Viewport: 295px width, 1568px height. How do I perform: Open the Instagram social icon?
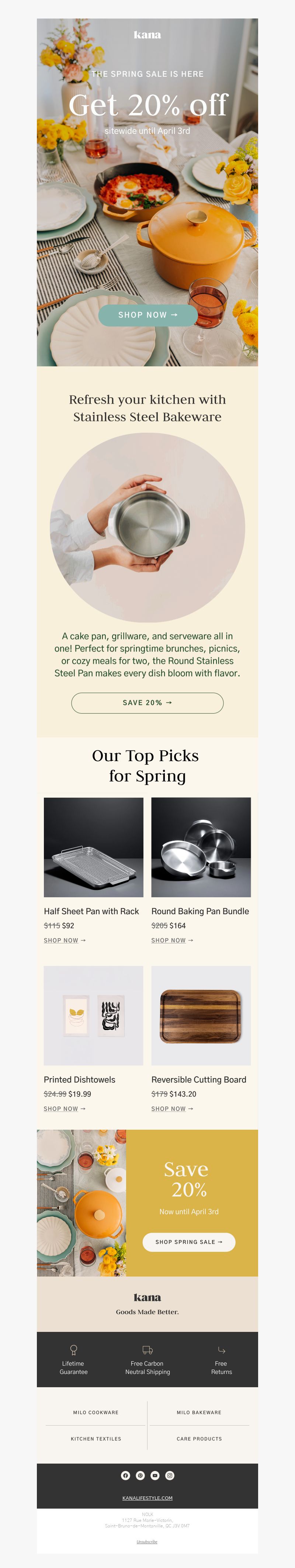pyautogui.click(x=170, y=1475)
